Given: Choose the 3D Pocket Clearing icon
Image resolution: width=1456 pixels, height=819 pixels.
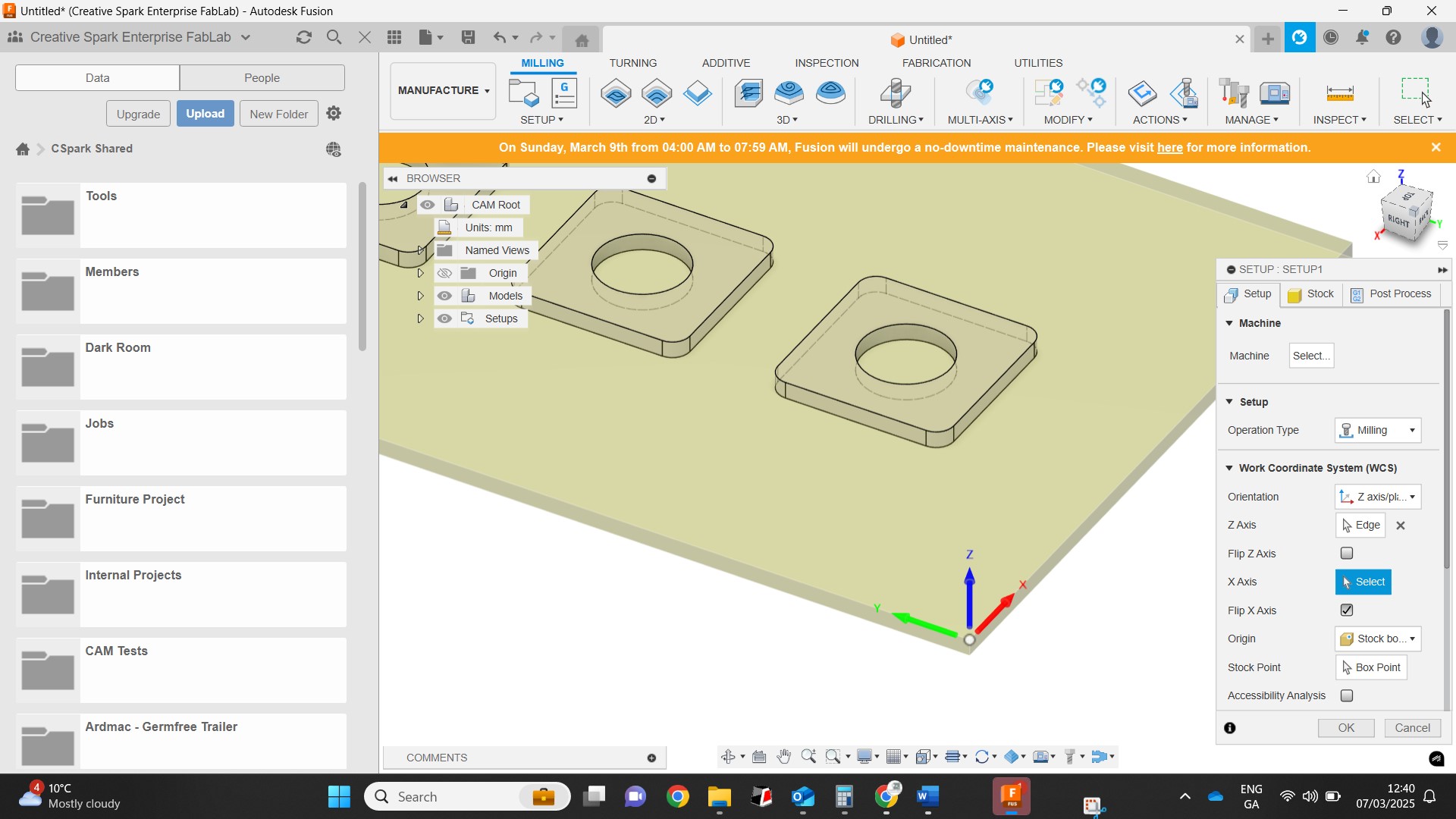Looking at the screenshot, I should [789, 93].
